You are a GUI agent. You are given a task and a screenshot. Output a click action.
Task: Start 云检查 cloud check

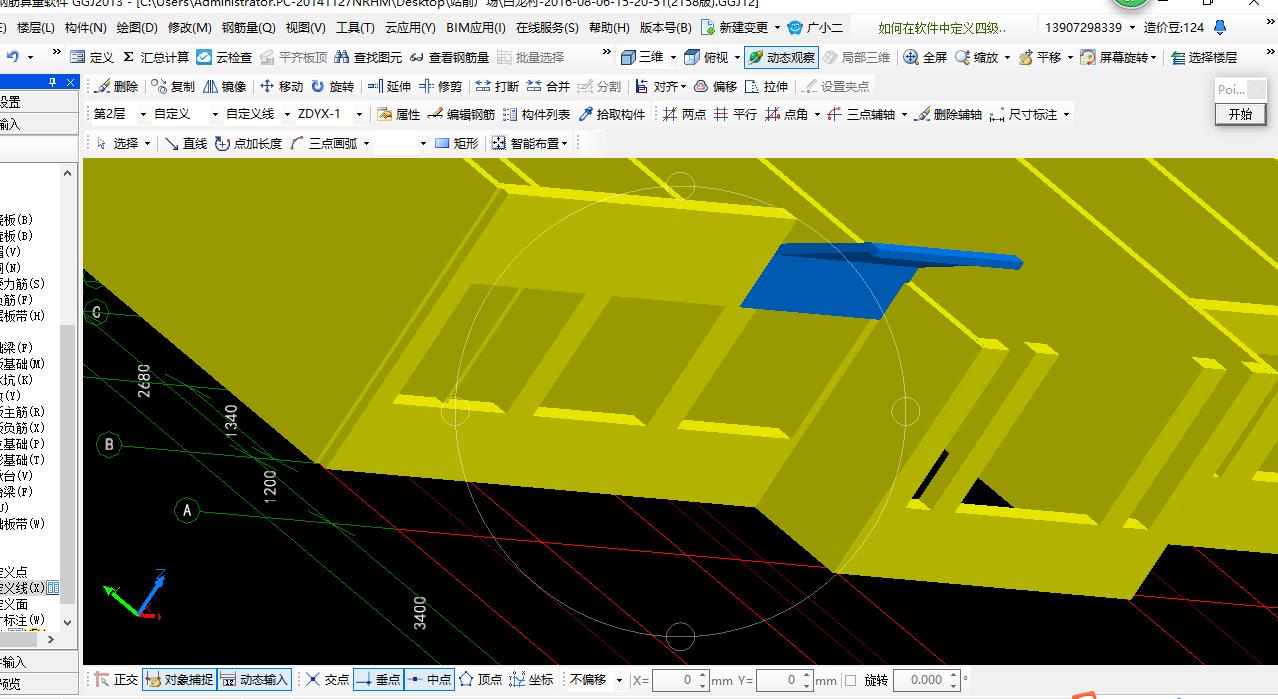224,57
